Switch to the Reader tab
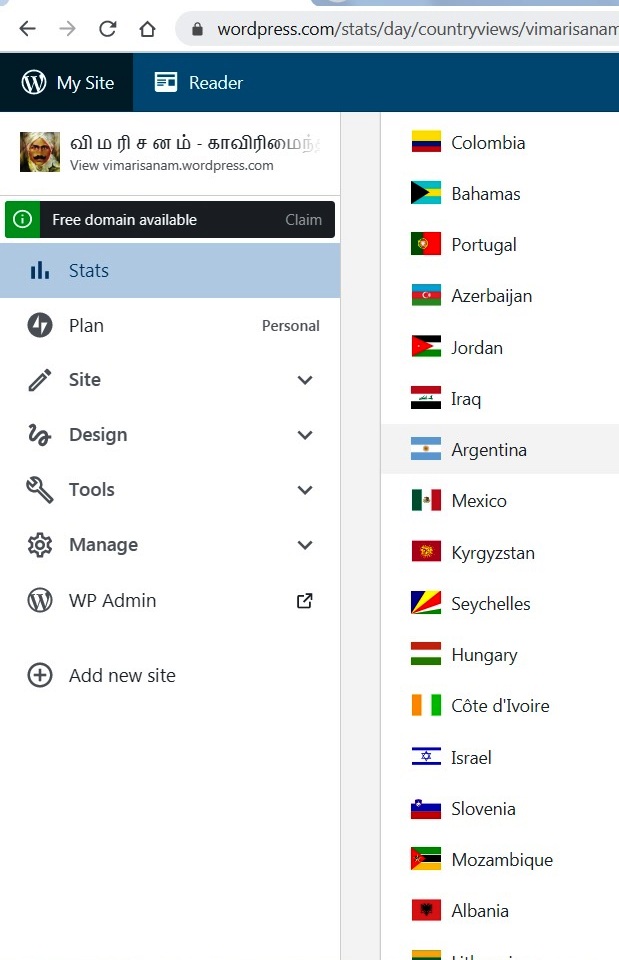Viewport: 619px width, 960px height. (199, 83)
